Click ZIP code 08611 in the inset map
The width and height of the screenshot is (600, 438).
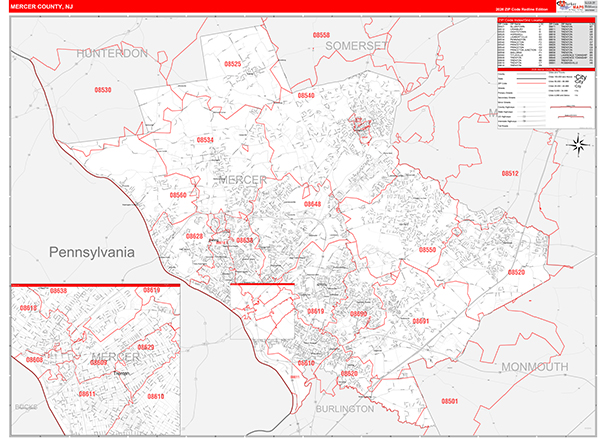[x=87, y=394]
